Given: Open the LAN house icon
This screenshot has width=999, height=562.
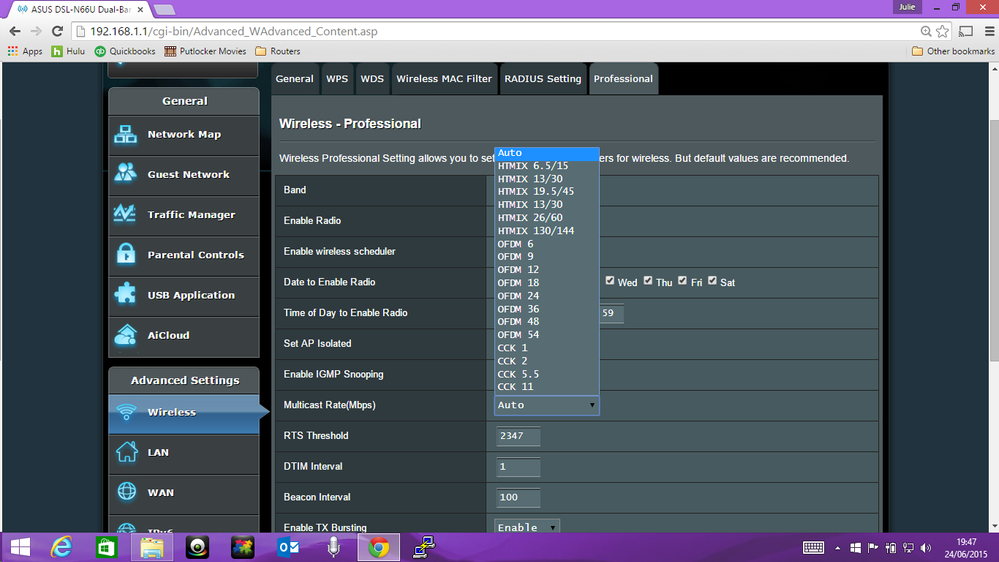Looking at the screenshot, I should (126, 452).
